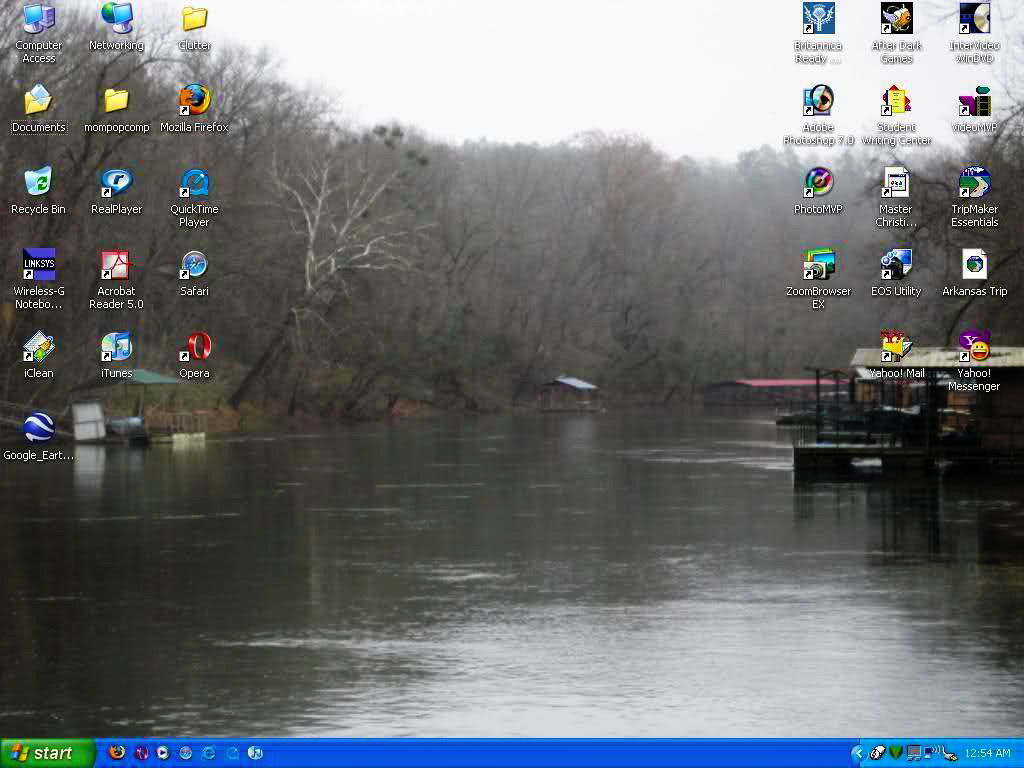Viewport: 1024px width, 768px height.
Task: Select the Recycle Bin icon
Action: click(x=38, y=183)
